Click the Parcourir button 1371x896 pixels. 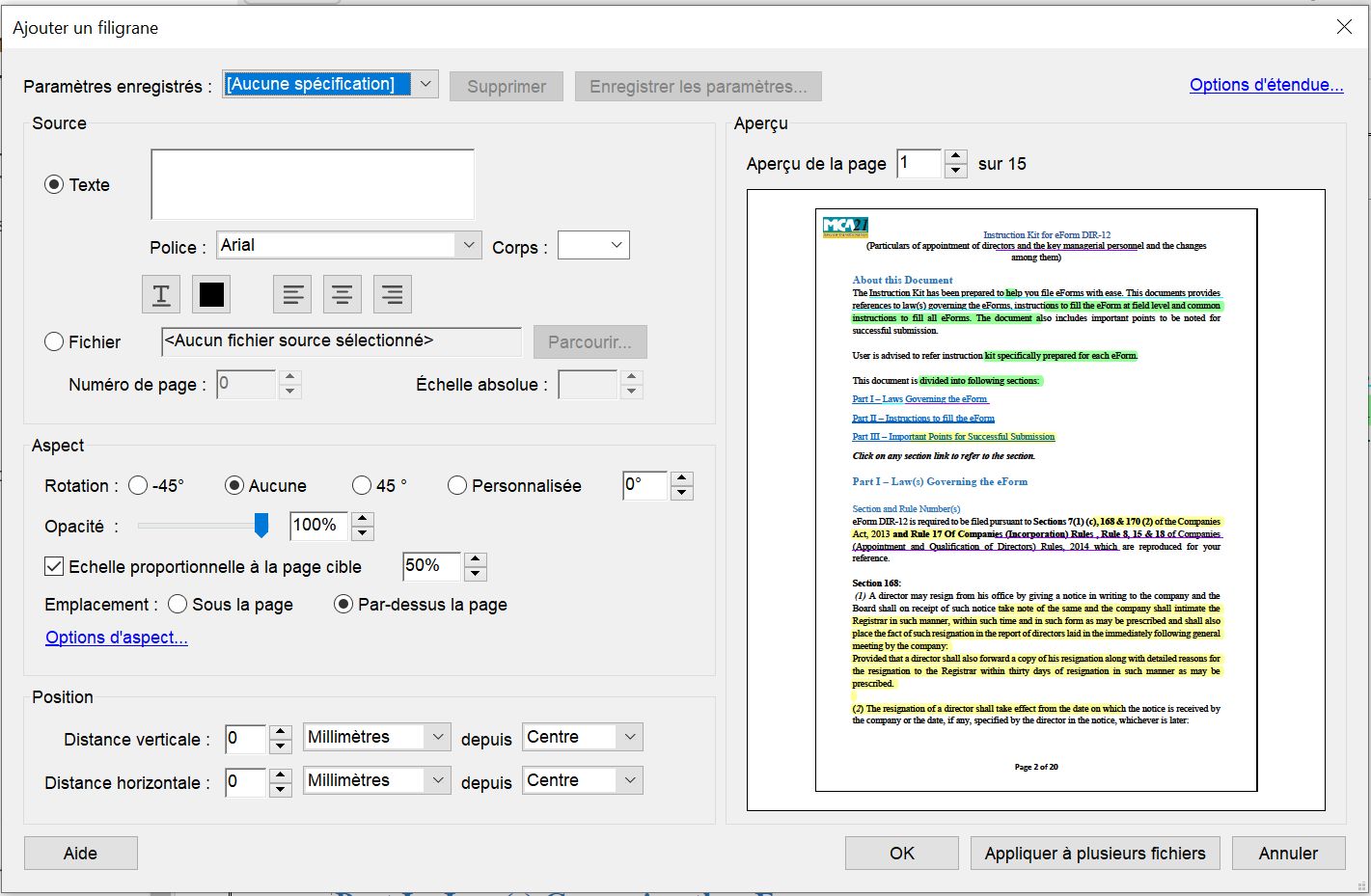click(x=590, y=341)
